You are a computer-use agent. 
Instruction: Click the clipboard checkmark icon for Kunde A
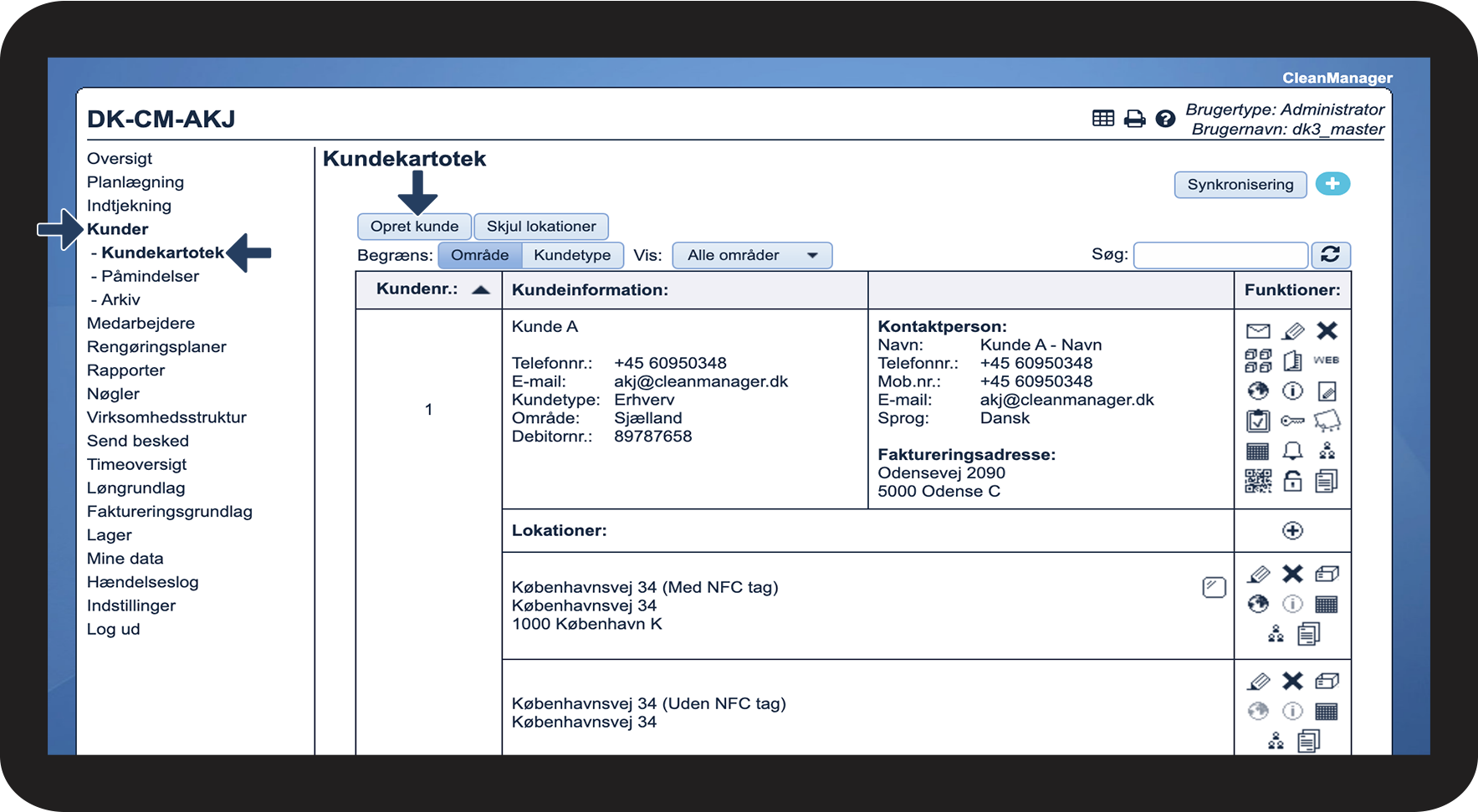(1257, 421)
